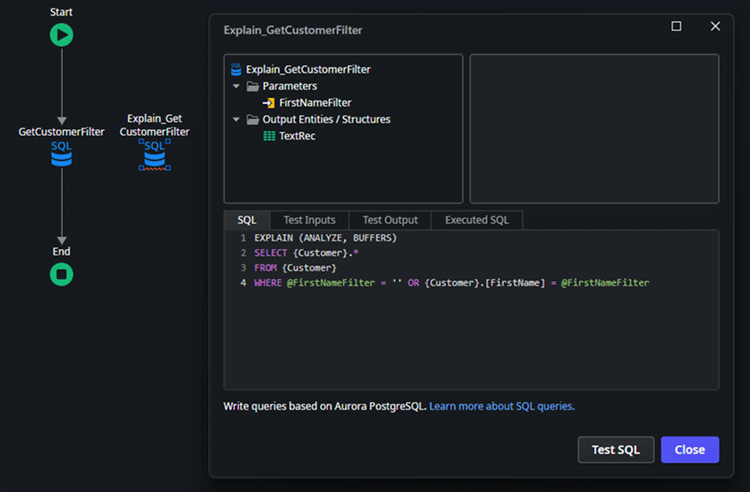Click the SQL database icon beside Explain_GetCustomerFilter in tree

236,69
